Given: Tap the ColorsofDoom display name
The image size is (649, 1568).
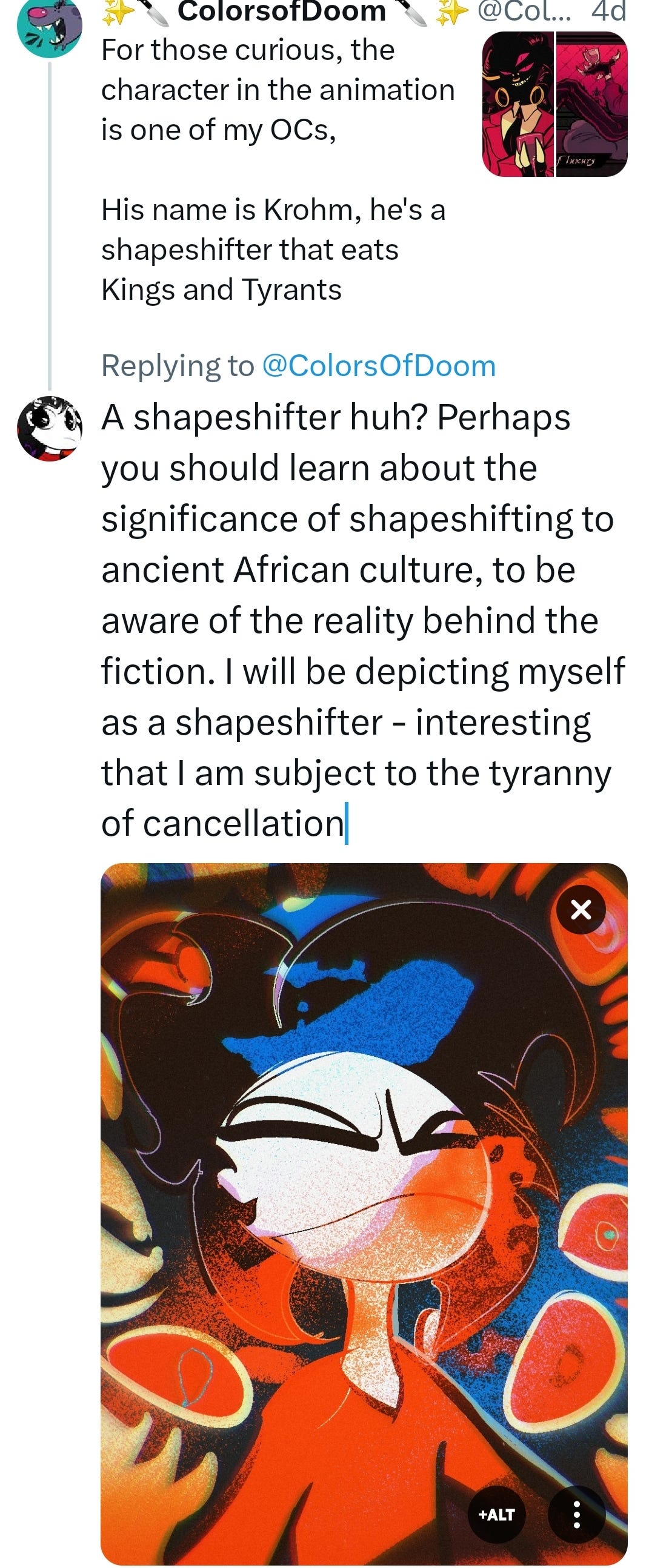Looking at the screenshot, I should coord(281,11).
